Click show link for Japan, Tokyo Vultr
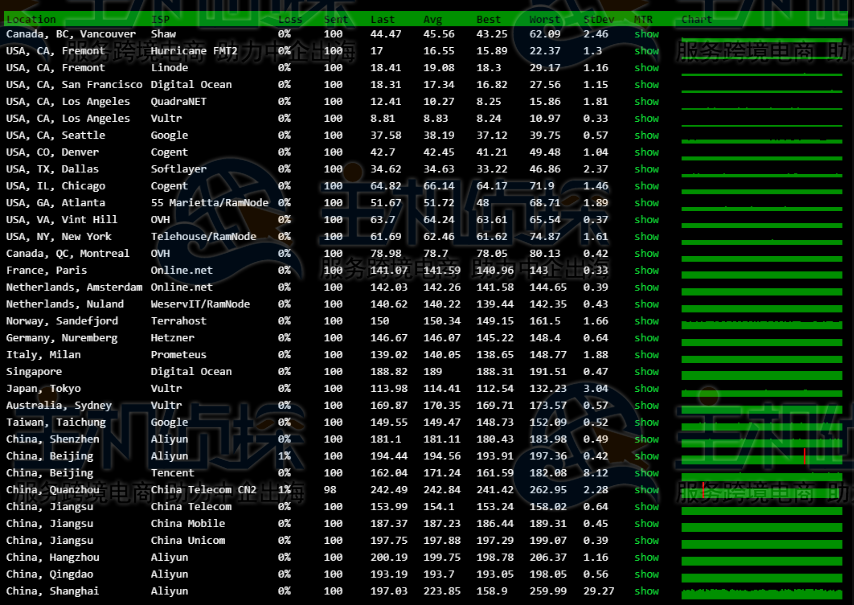The image size is (854, 605). (646, 389)
